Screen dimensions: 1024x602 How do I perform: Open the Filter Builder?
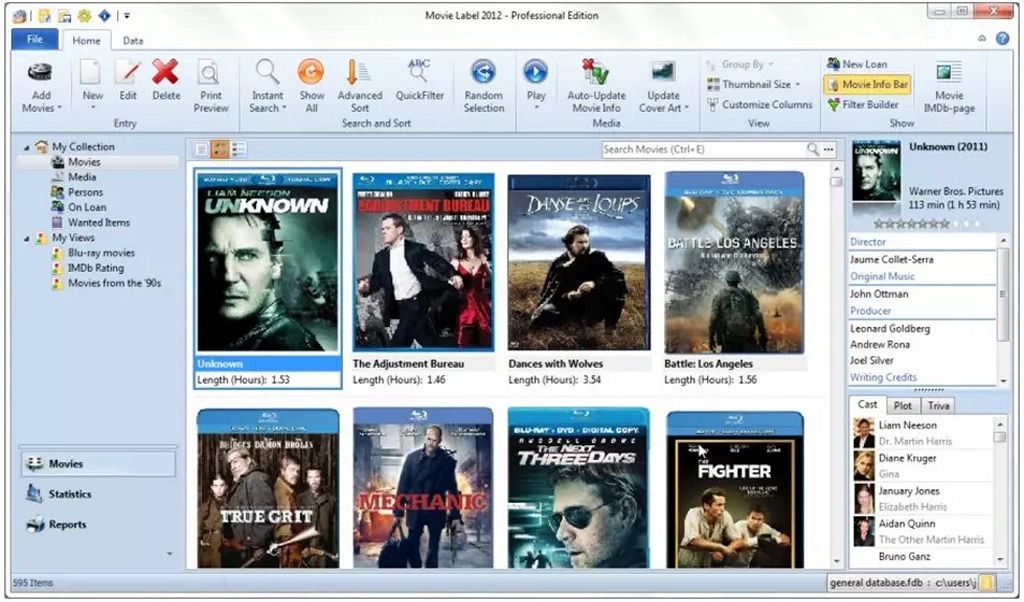[863, 104]
